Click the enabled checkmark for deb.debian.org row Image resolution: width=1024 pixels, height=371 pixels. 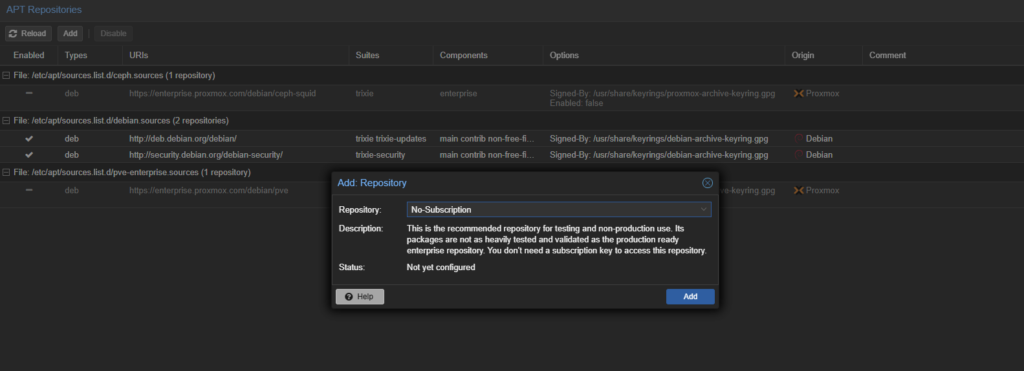coord(29,138)
